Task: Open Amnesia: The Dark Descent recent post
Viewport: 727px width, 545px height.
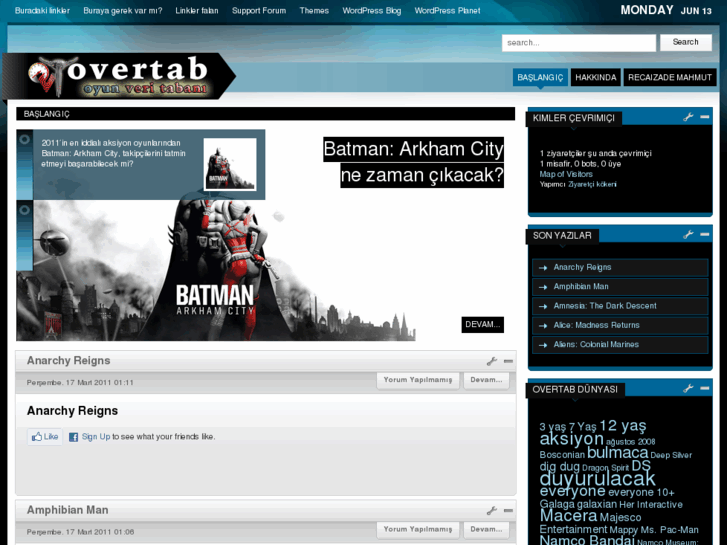Action: click(620, 306)
